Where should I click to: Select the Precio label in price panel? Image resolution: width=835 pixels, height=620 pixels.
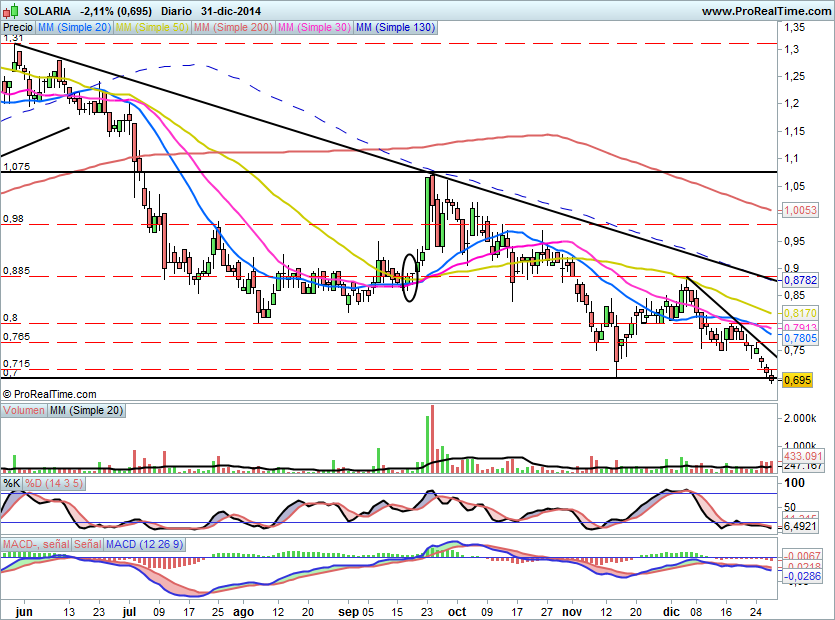click(x=17, y=28)
